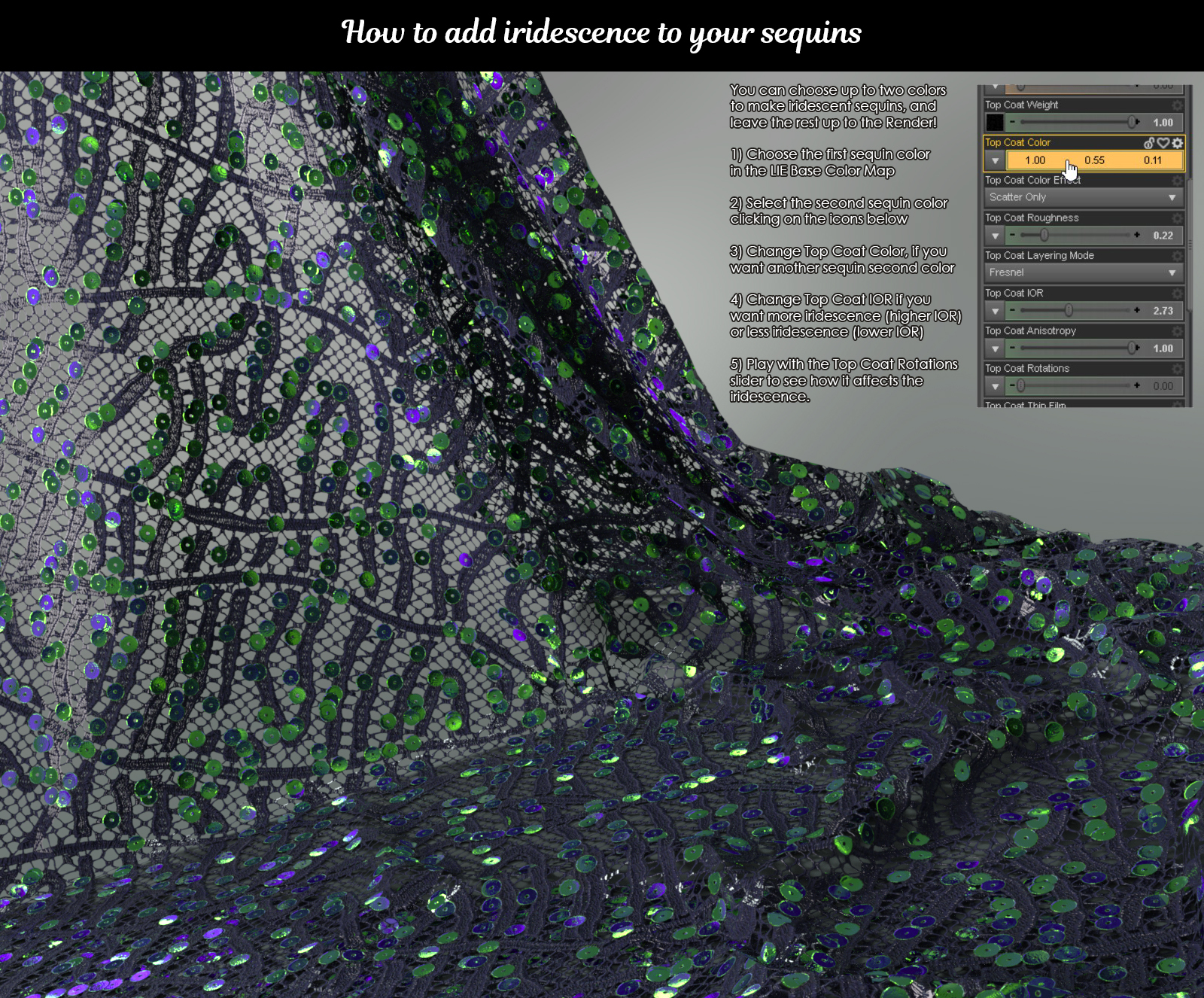
Task: Click the minus button on Top Coat IOR
Action: 1013,310
